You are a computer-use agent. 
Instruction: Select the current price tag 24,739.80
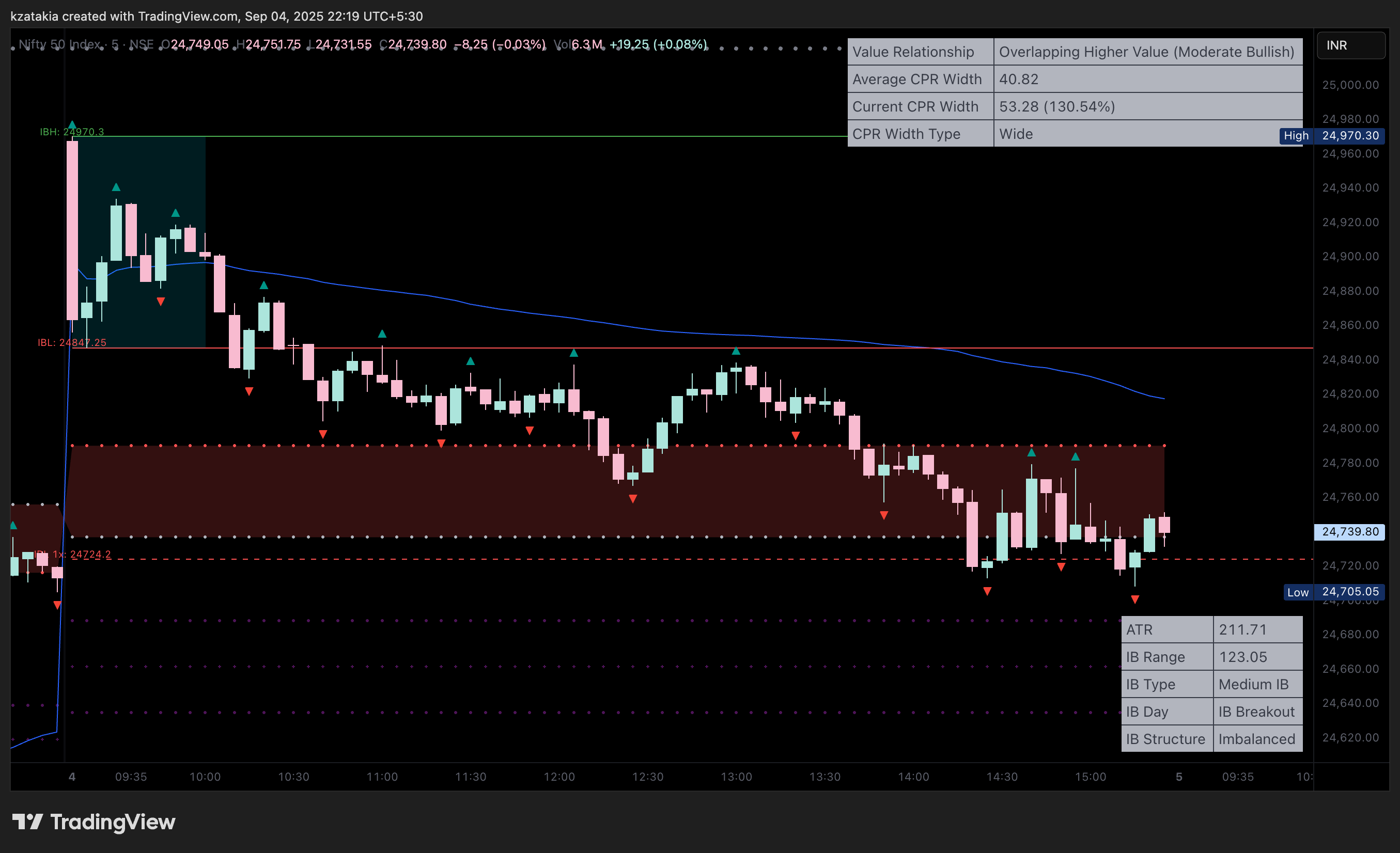1349,531
